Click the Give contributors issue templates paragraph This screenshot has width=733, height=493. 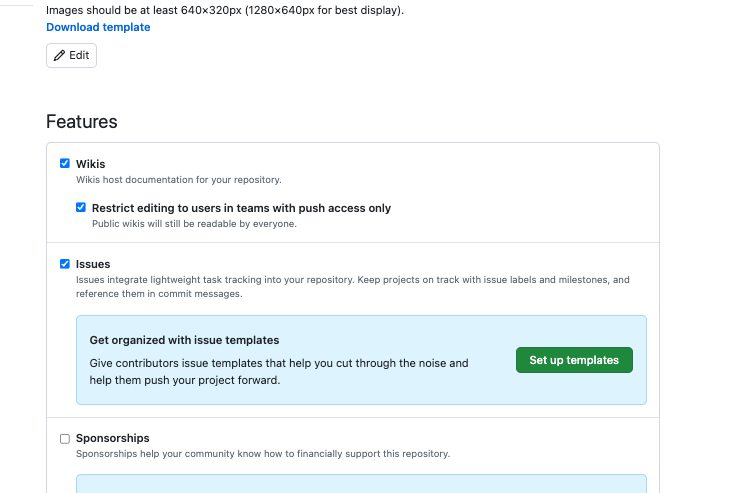[279, 372]
